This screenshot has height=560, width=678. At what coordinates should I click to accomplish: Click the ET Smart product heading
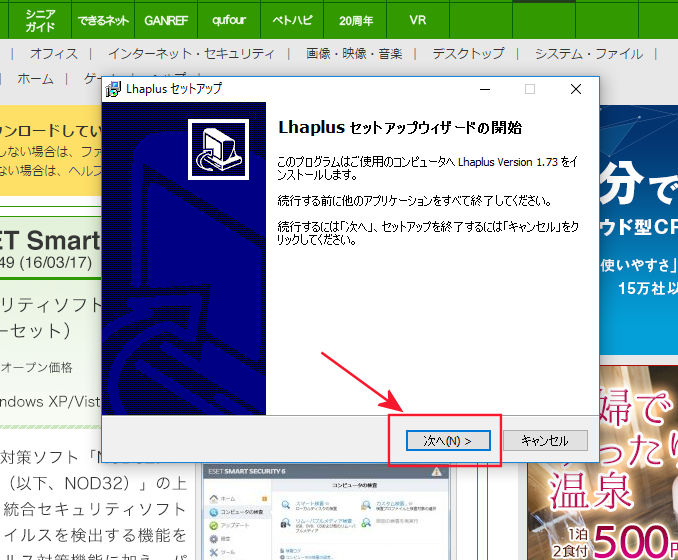(x=50, y=240)
